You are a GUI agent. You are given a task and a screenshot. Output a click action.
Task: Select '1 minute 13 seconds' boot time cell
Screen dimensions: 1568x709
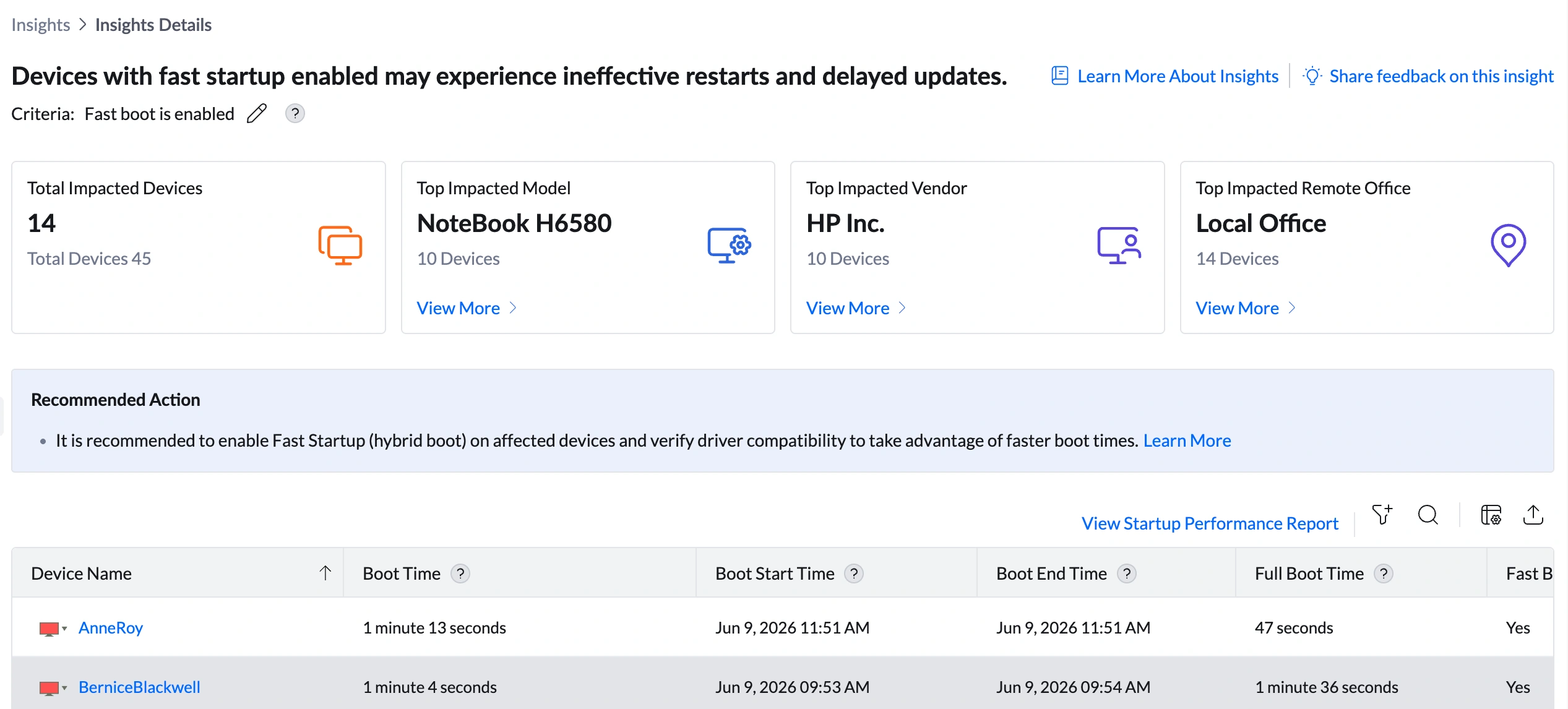(x=434, y=628)
